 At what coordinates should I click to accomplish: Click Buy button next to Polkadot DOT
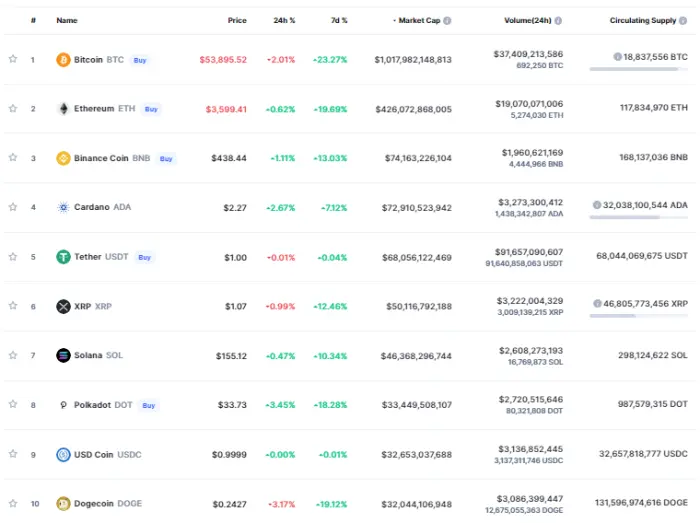(149, 406)
